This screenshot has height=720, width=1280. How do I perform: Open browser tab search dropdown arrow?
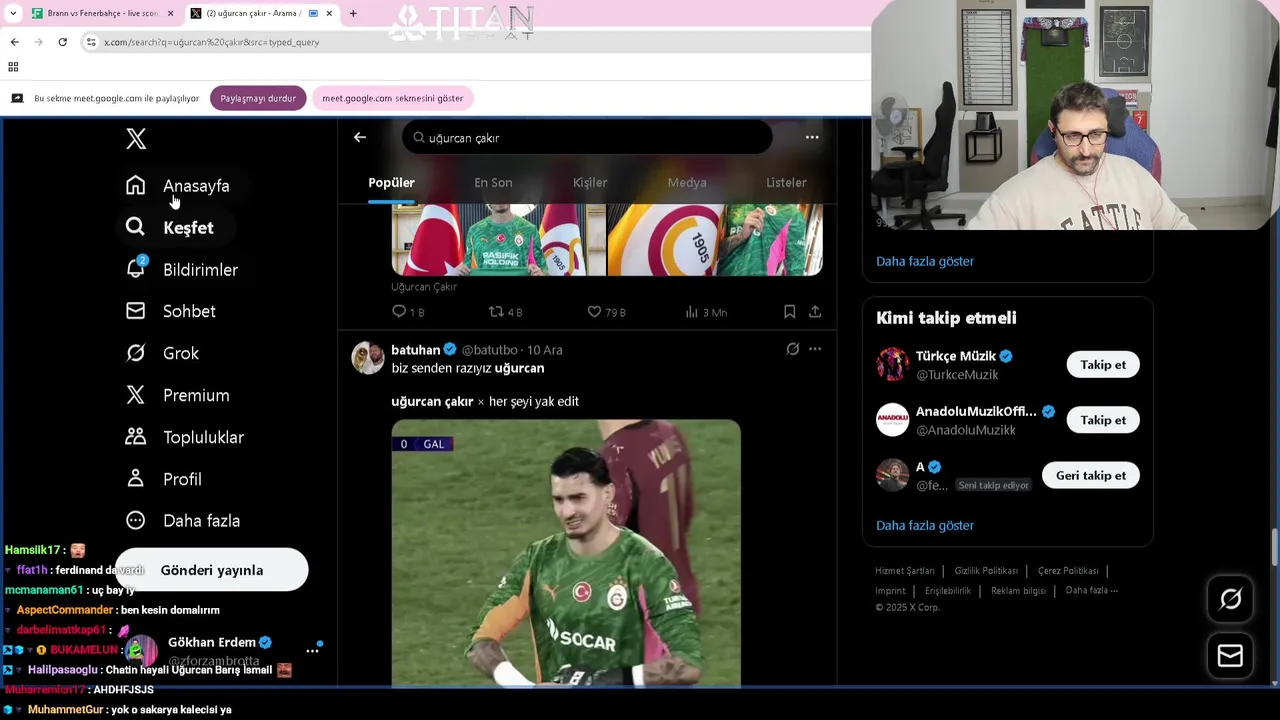click(x=12, y=14)
